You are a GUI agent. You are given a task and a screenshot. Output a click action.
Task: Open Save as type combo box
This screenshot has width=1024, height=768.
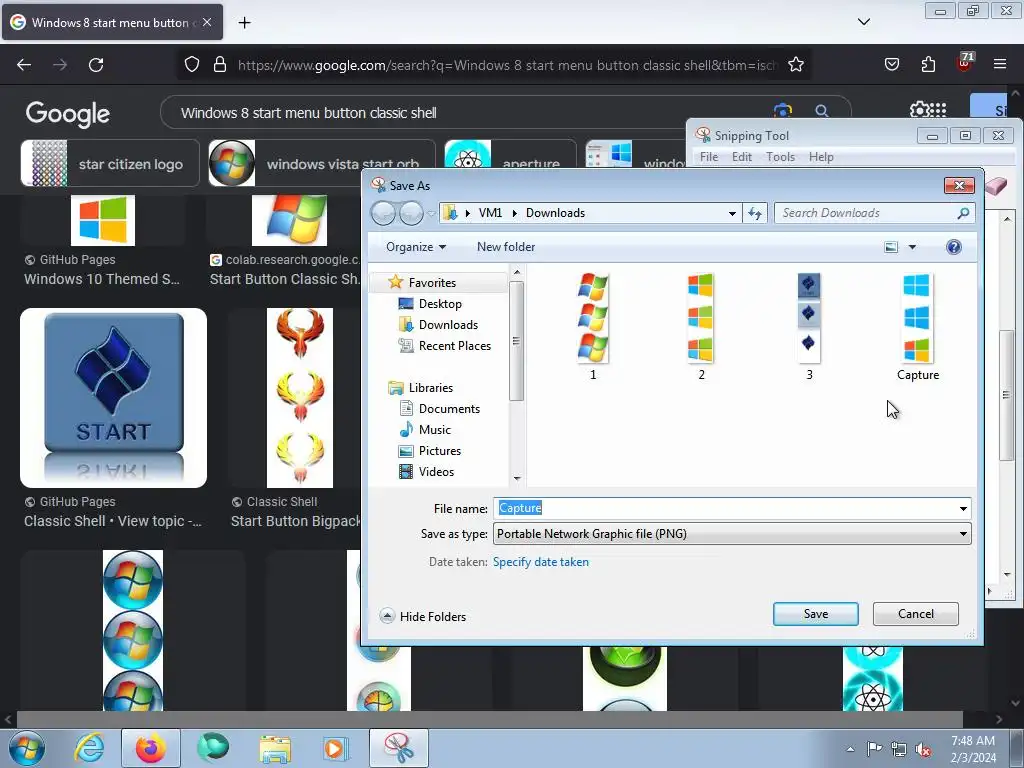[x=731, y=534]
